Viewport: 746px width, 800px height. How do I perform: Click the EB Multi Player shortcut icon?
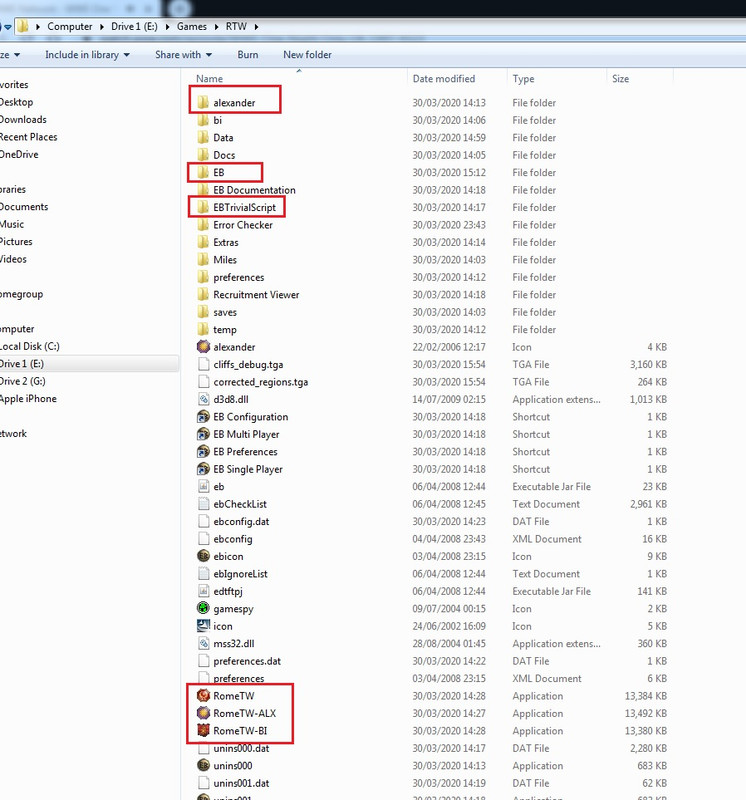203,434
